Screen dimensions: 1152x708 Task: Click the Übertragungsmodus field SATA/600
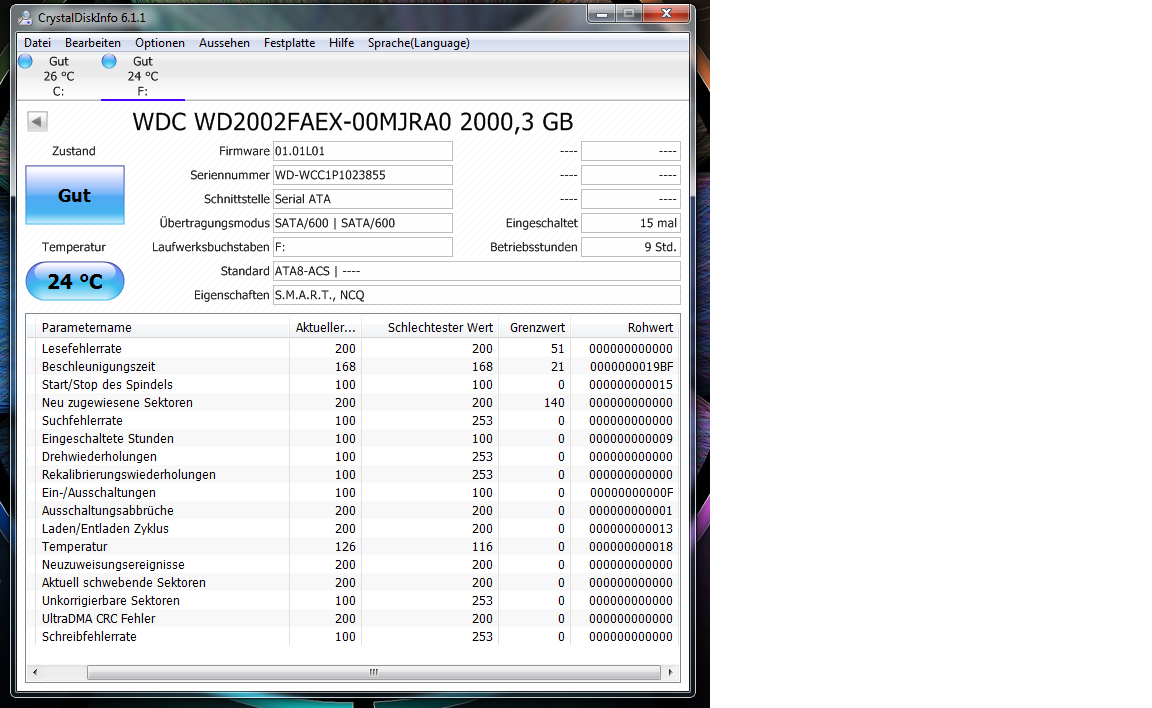click(362, 223)
